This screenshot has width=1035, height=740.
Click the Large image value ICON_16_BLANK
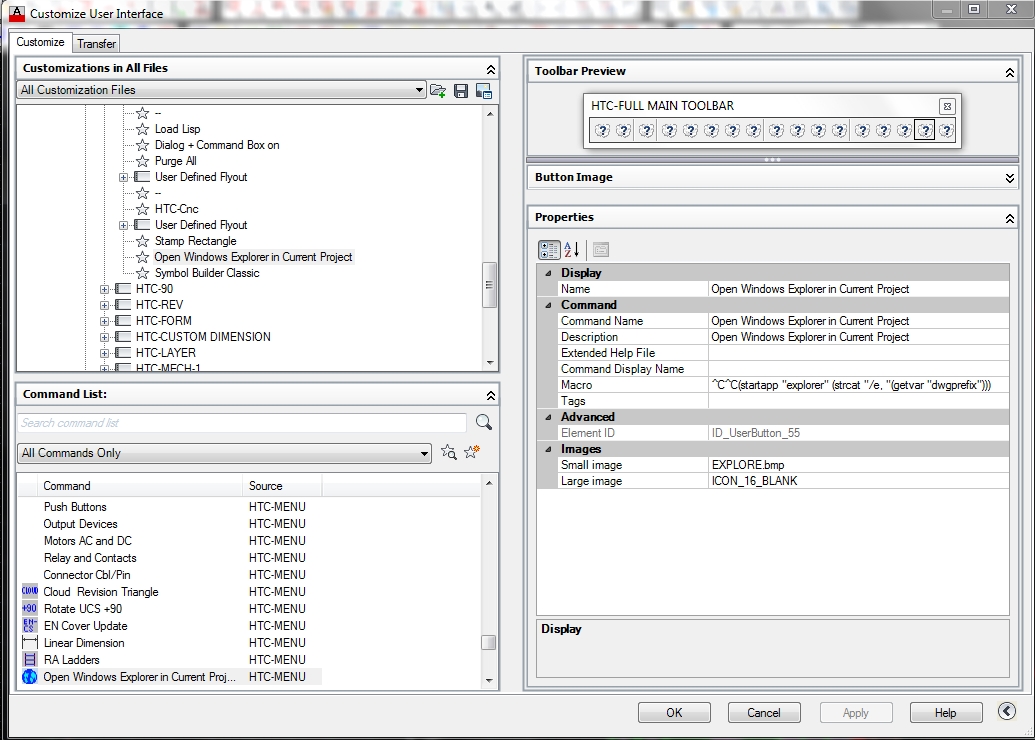point(858,481)
